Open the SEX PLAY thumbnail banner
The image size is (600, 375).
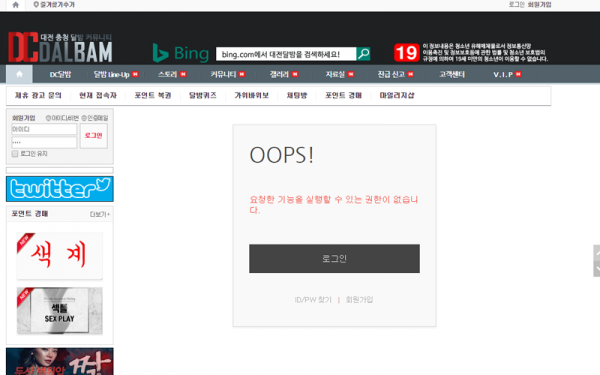tap(60, 311)
